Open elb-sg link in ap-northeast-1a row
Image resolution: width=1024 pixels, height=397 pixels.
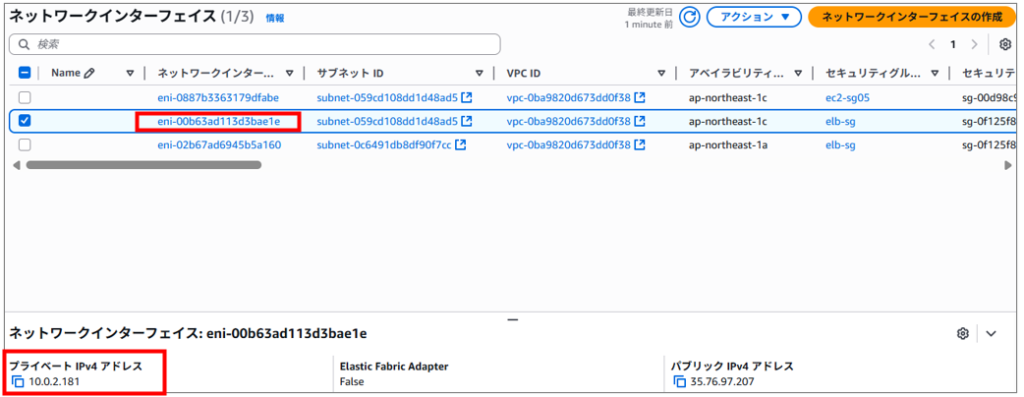(840, 145)
